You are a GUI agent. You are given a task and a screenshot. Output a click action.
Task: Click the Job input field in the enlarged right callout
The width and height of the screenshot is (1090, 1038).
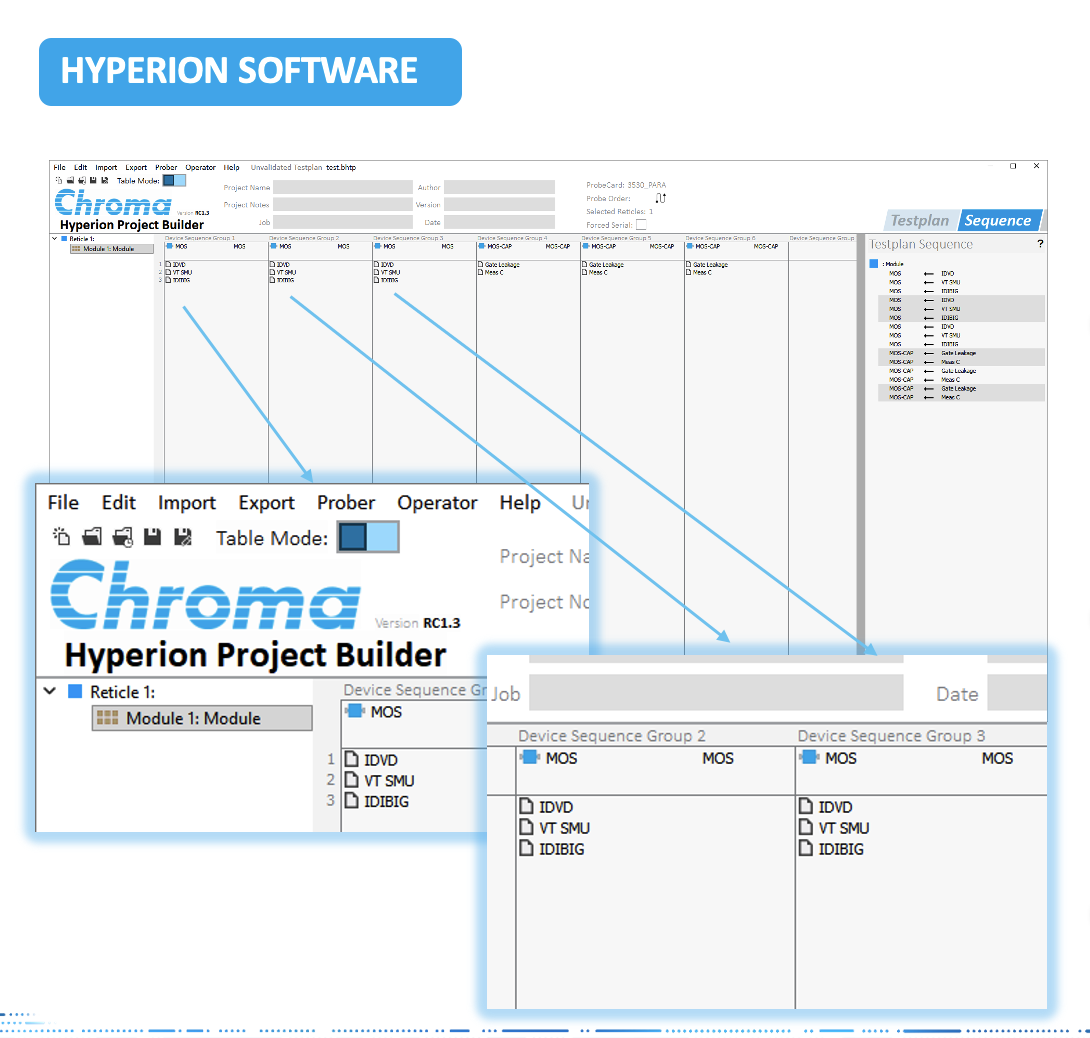pos(716,692)
